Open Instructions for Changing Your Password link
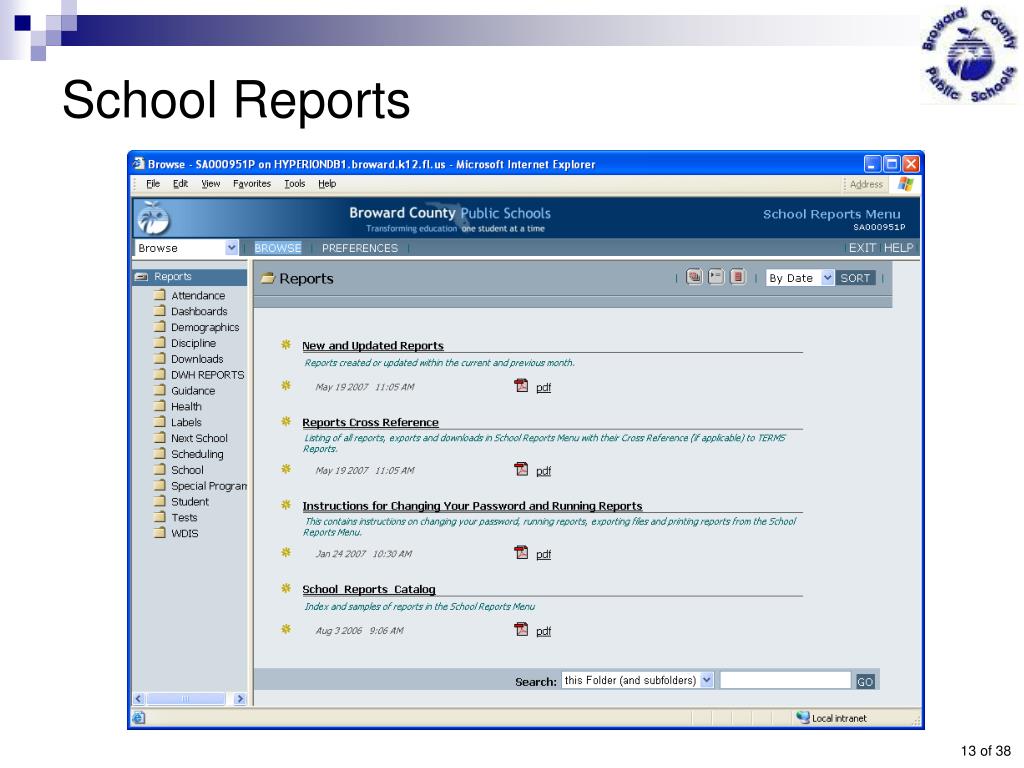 coord(472,506)
